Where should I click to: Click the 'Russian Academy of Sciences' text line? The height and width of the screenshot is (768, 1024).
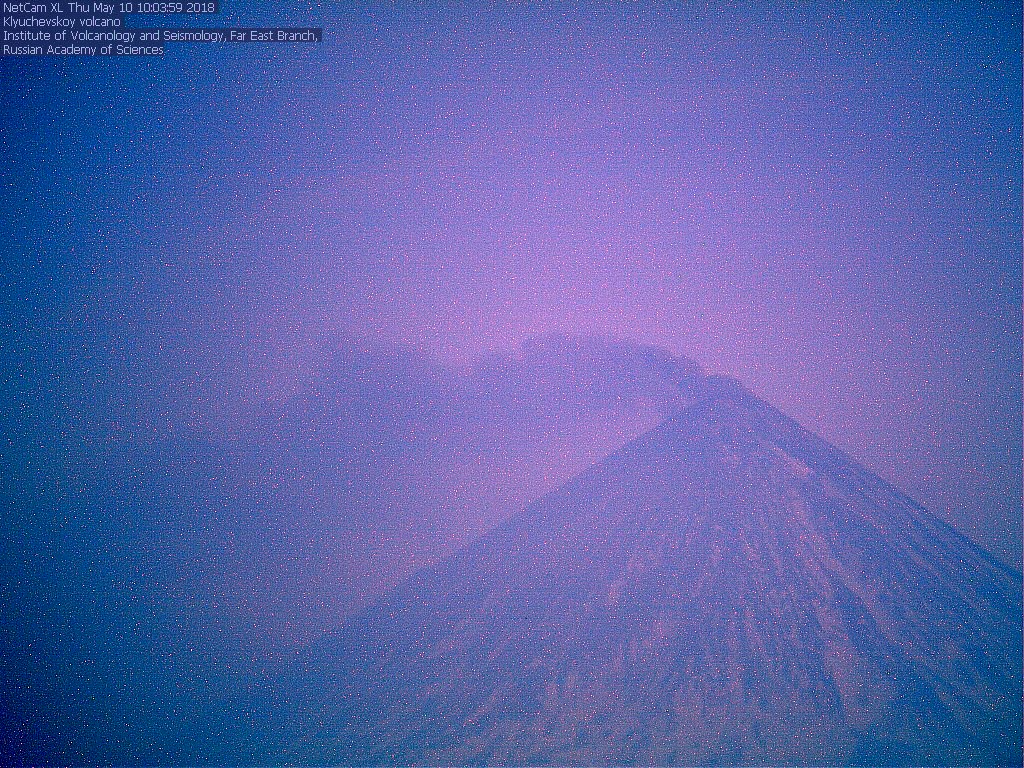[x=83, y=50]
